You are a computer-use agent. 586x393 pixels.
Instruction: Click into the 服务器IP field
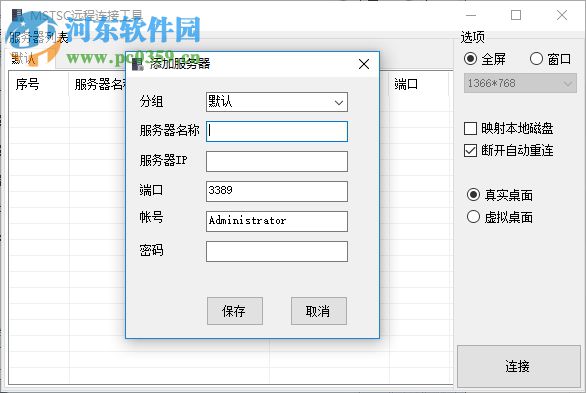(x=277, y=161)
